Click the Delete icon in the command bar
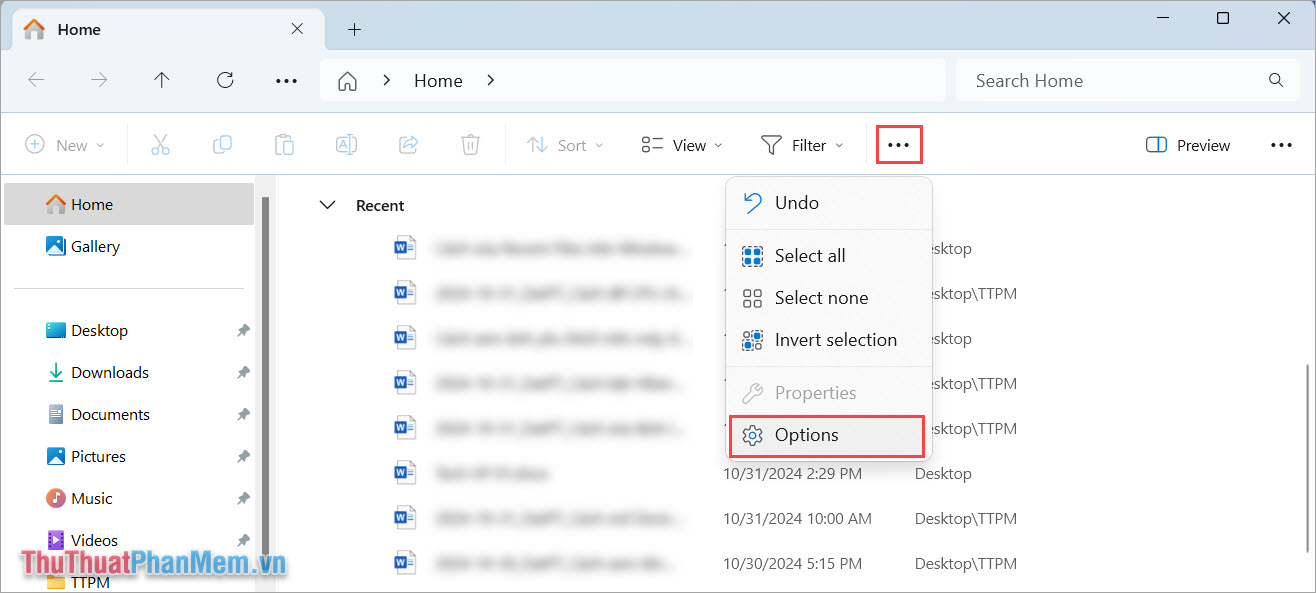 (470, 144)
